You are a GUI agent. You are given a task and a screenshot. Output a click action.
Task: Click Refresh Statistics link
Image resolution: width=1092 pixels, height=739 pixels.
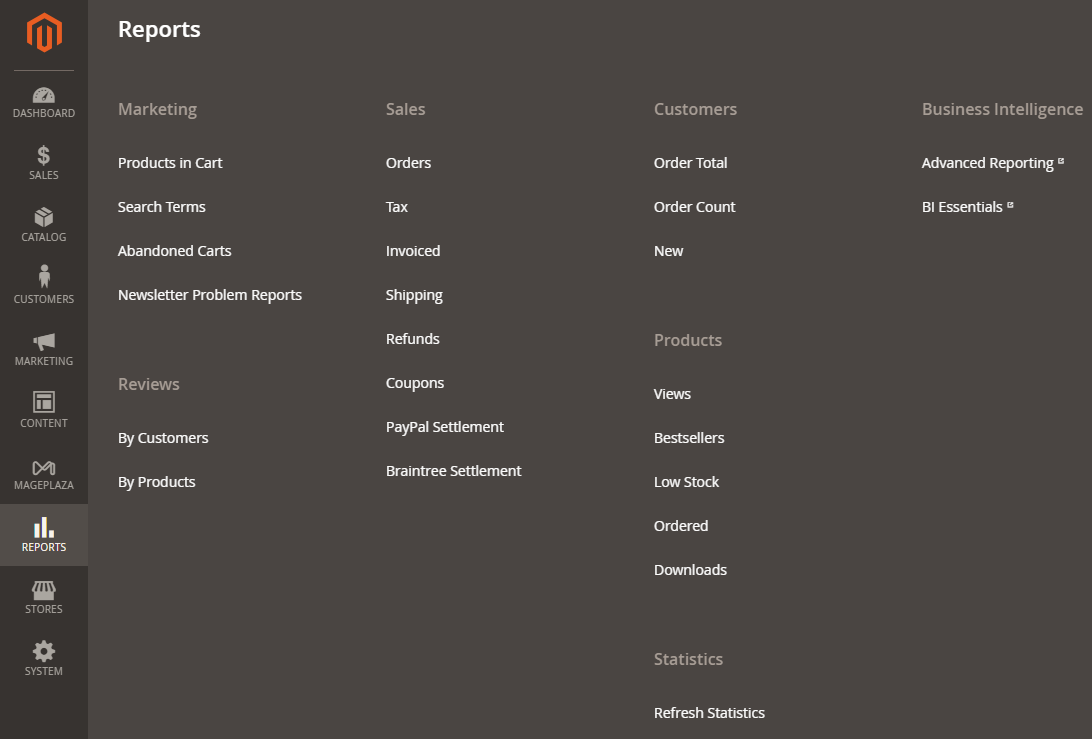[709, 713]
